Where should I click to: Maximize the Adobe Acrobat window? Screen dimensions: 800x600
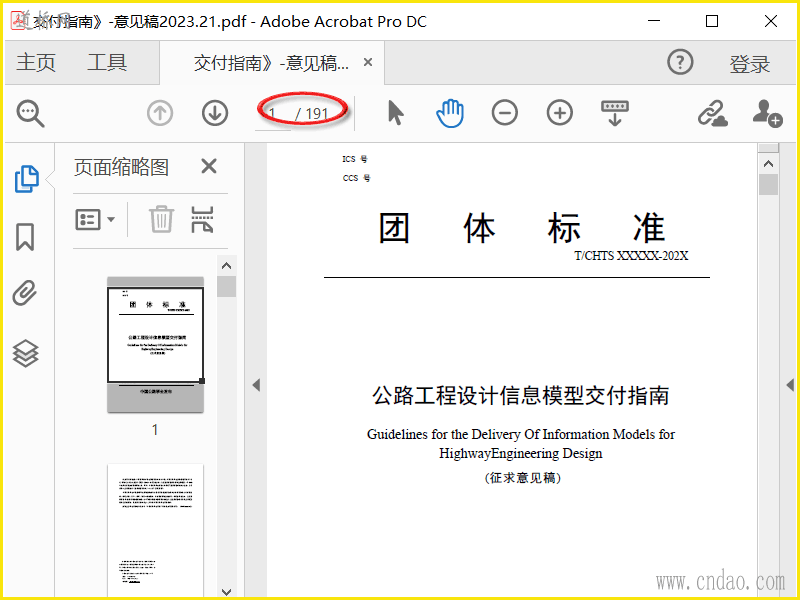click(x=712, y=21)
